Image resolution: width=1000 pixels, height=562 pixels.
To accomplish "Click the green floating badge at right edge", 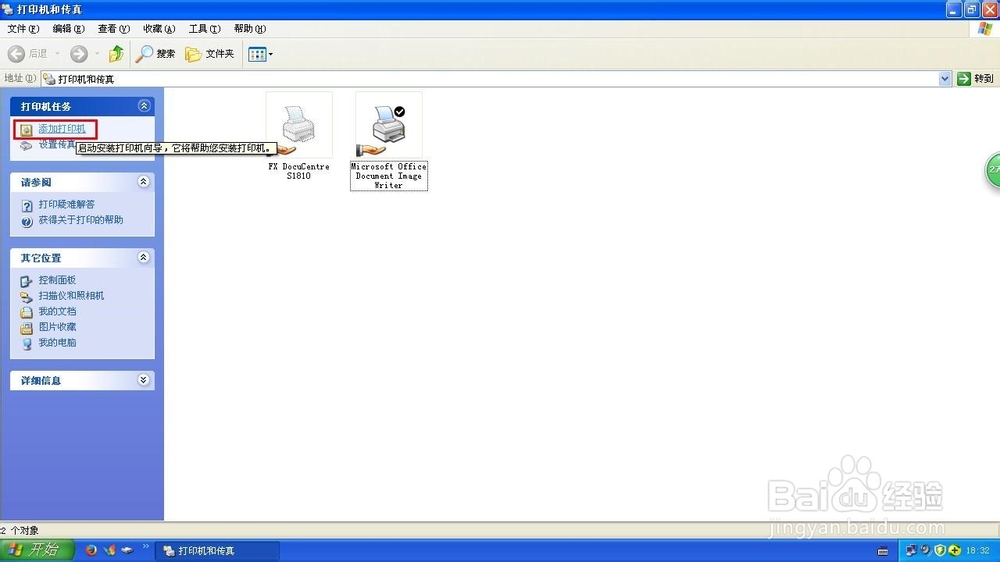I will point(993,170).
